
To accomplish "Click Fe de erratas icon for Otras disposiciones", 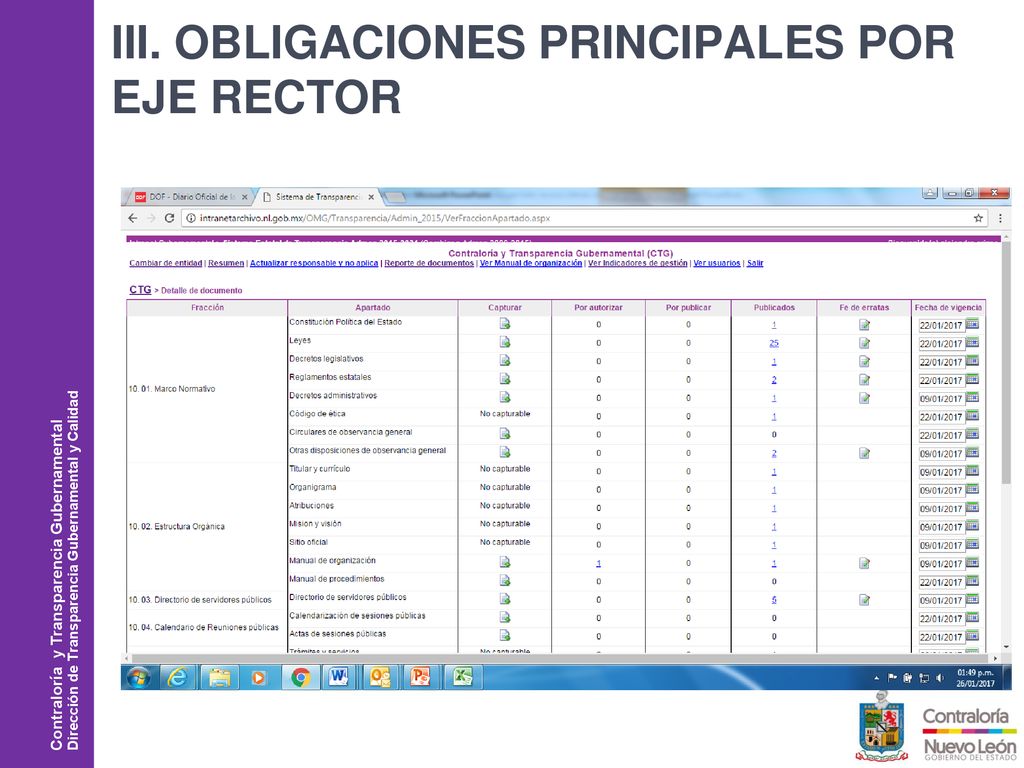I will click(x=864, y=453).
